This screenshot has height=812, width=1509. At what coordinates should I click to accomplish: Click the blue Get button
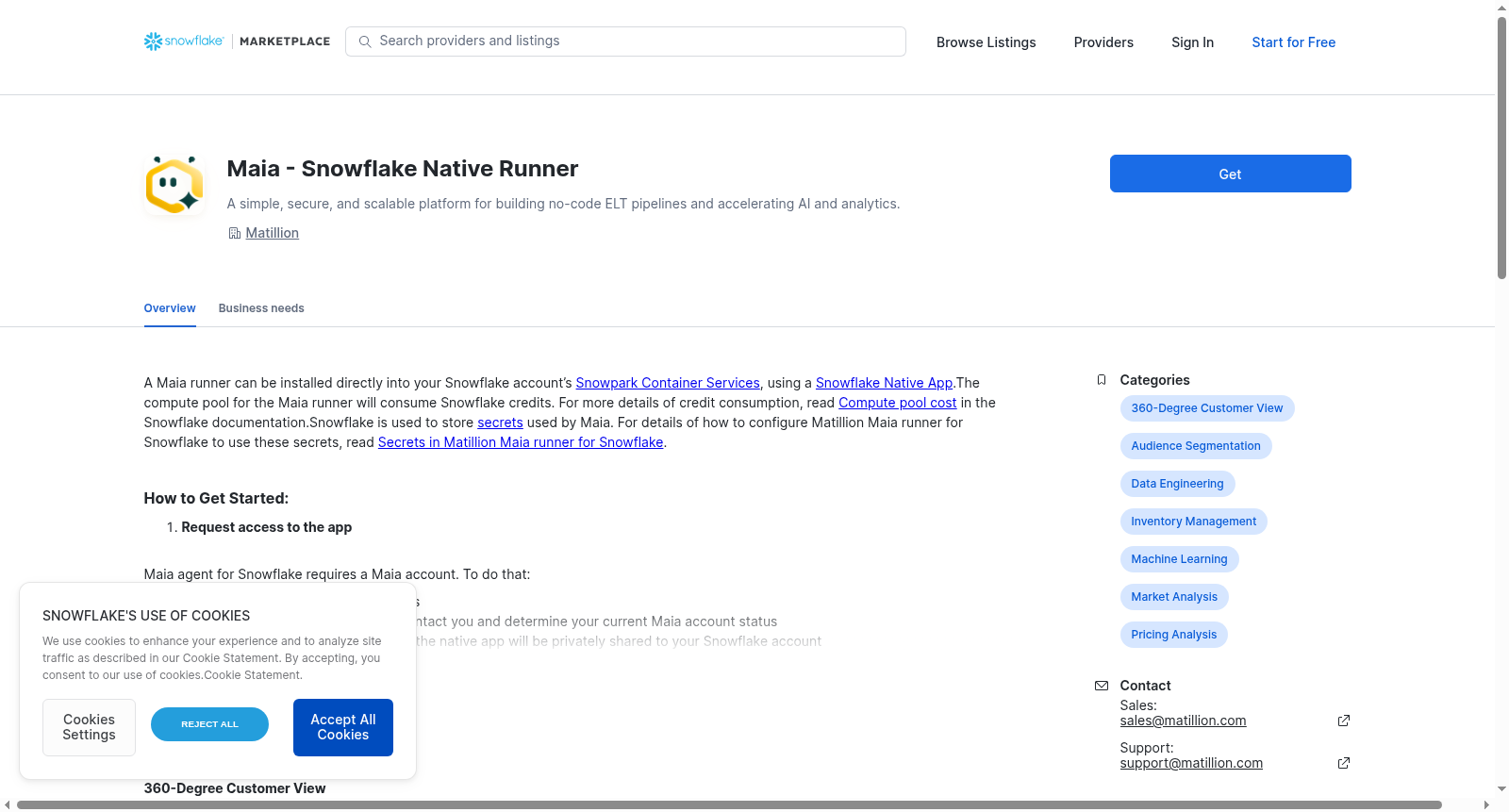pos(1230,174)
